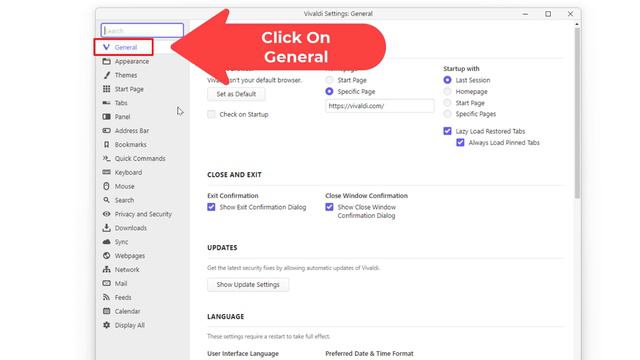Open the Appearance settings folder icon

(107, 61)
